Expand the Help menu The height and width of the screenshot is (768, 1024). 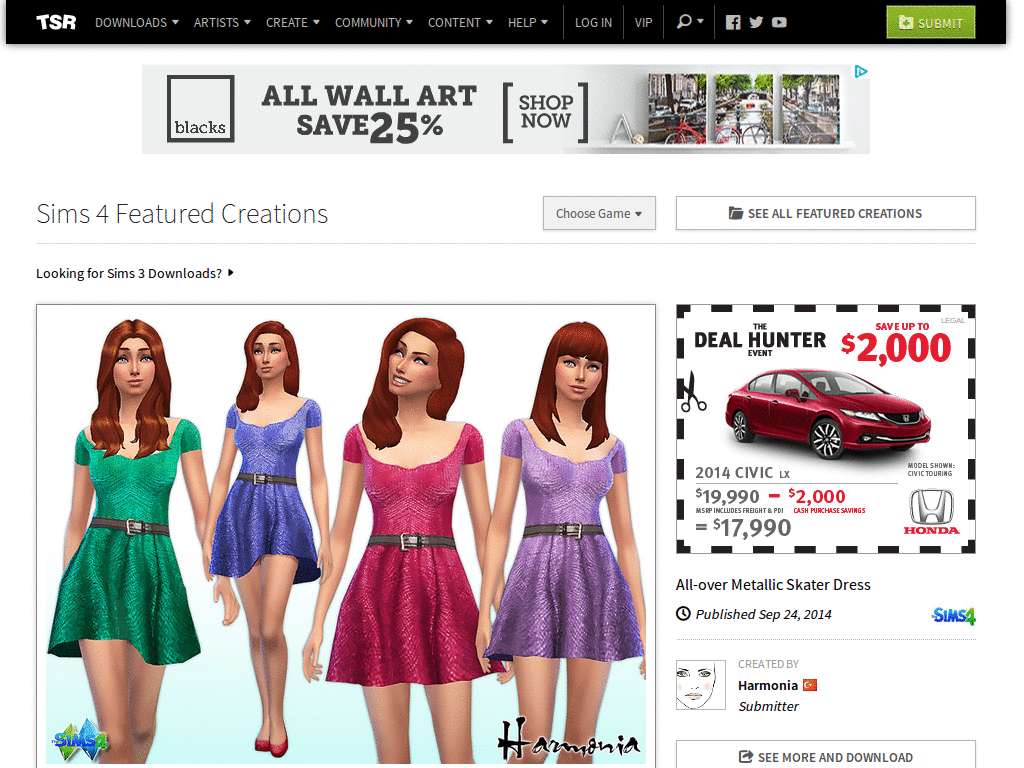pos(528,22)
